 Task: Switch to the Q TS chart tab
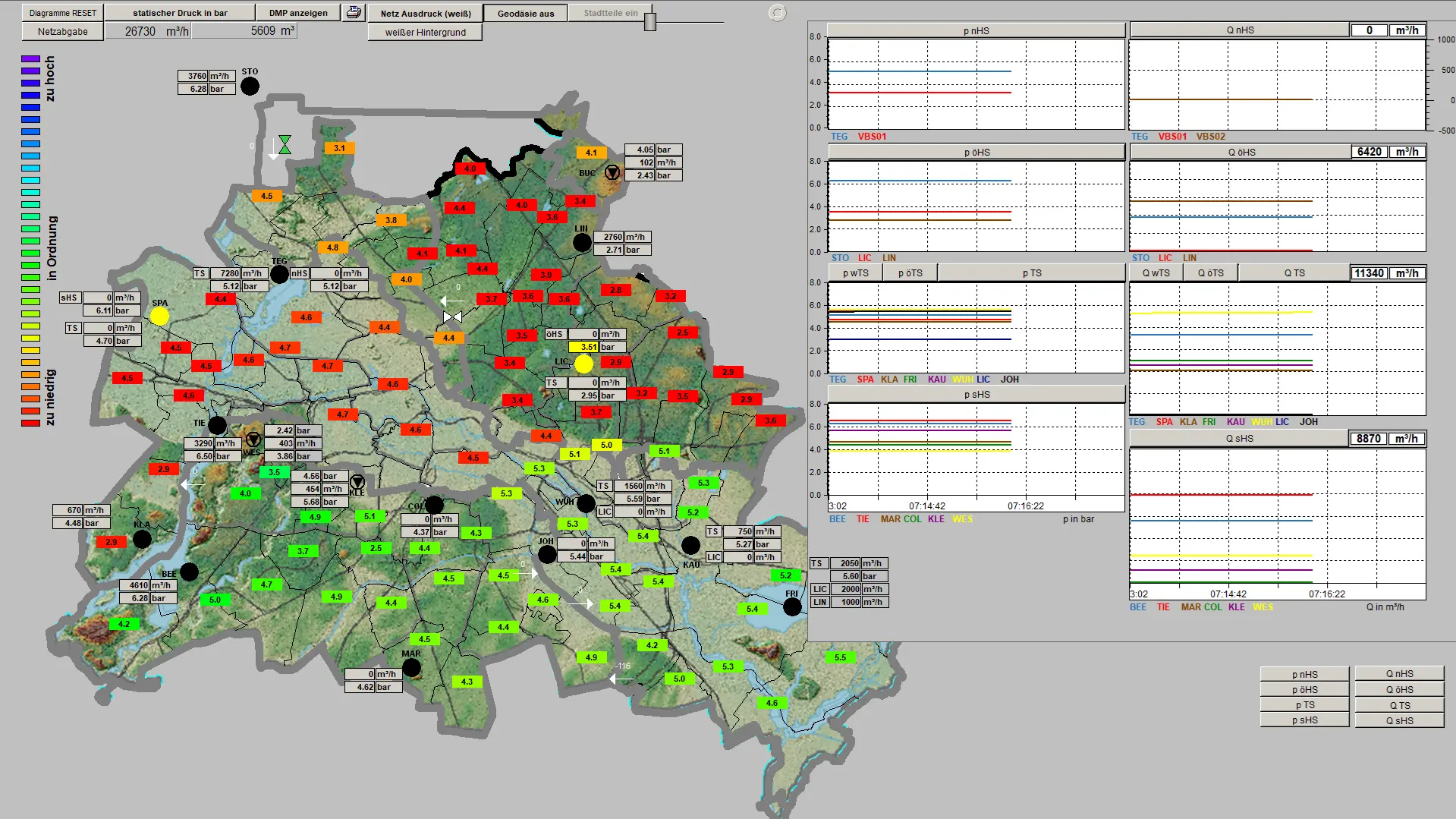(1294, 273)
